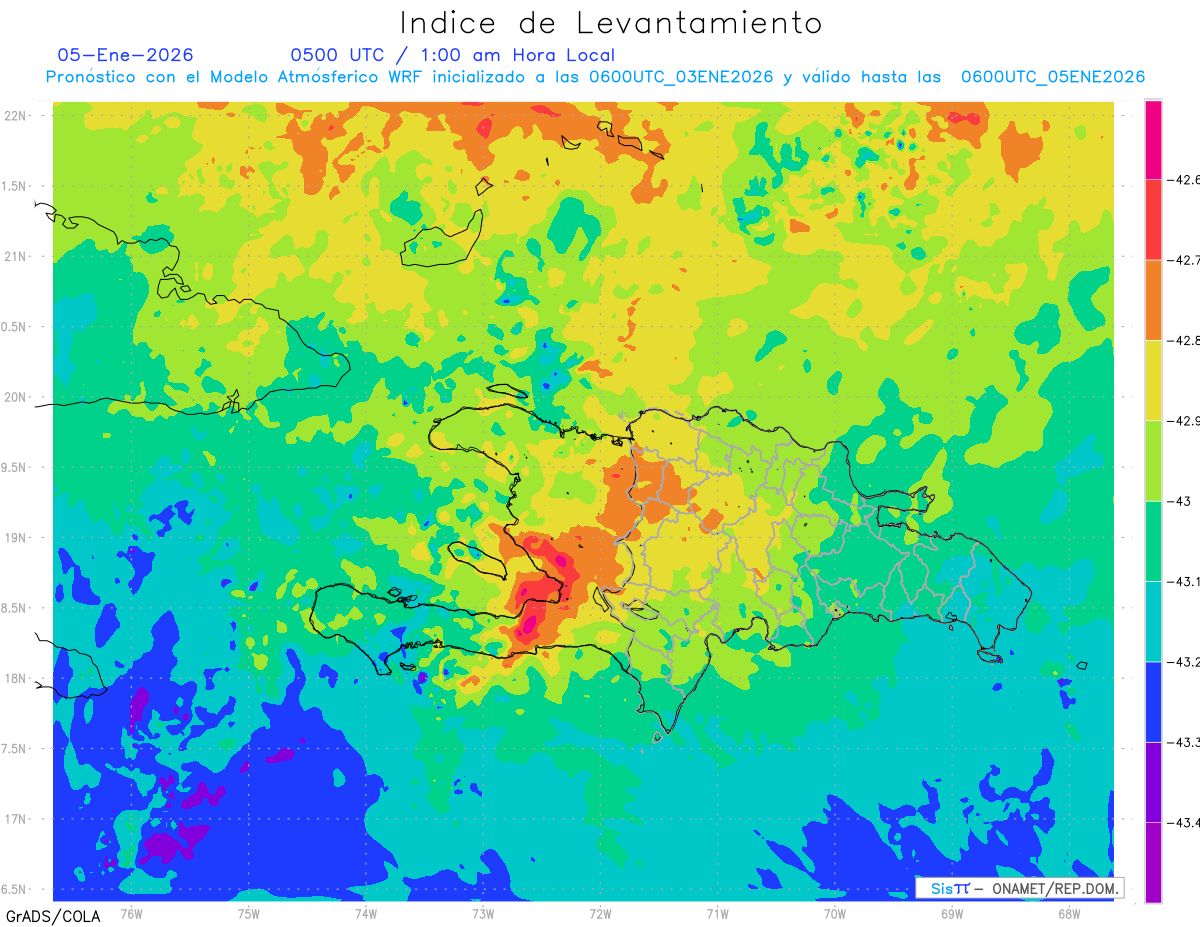Select the "-43.4" legend value

click(x=1182, y=822)
